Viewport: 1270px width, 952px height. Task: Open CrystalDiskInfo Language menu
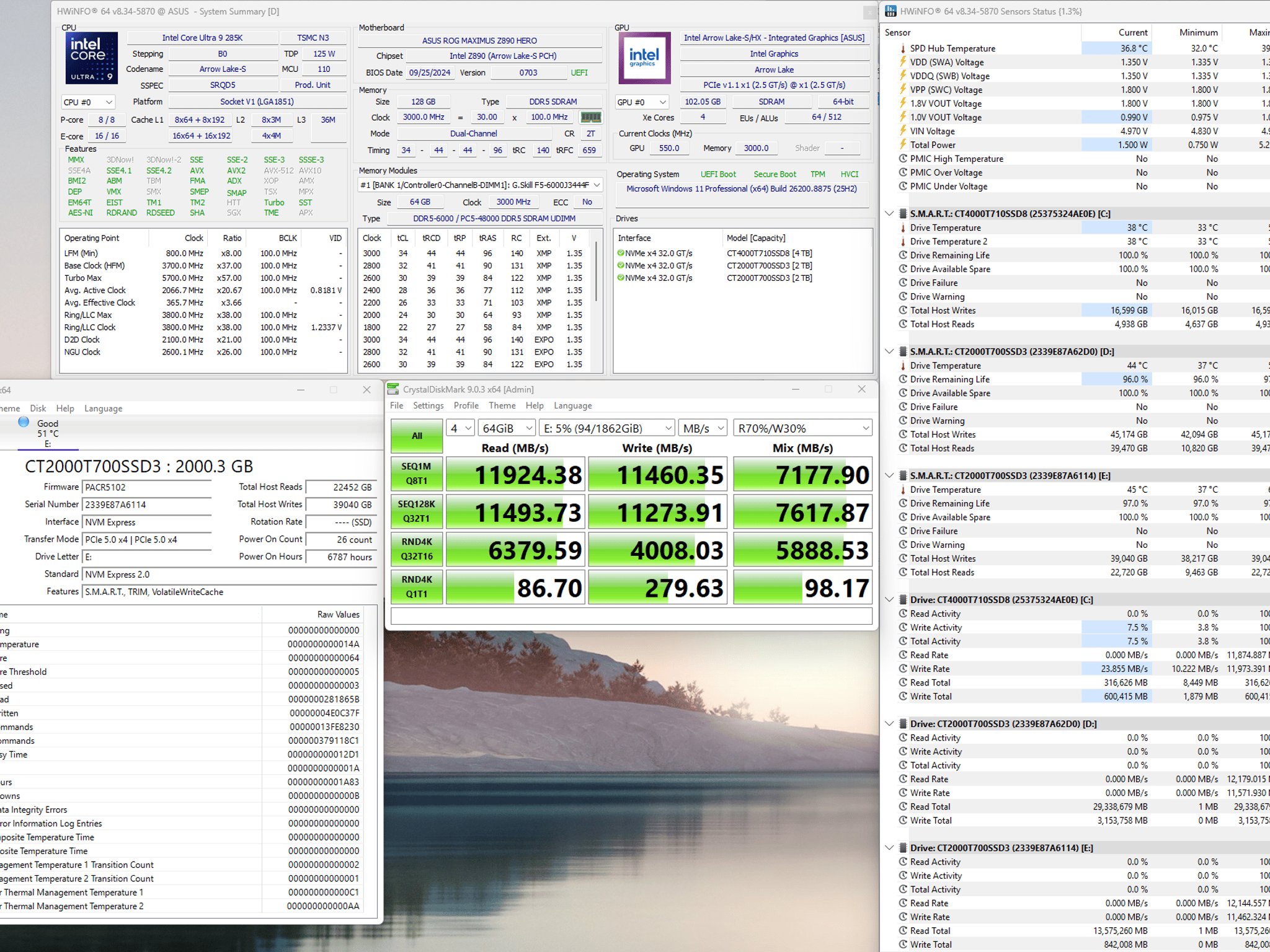pyautogui.click(x=103, y=408)
